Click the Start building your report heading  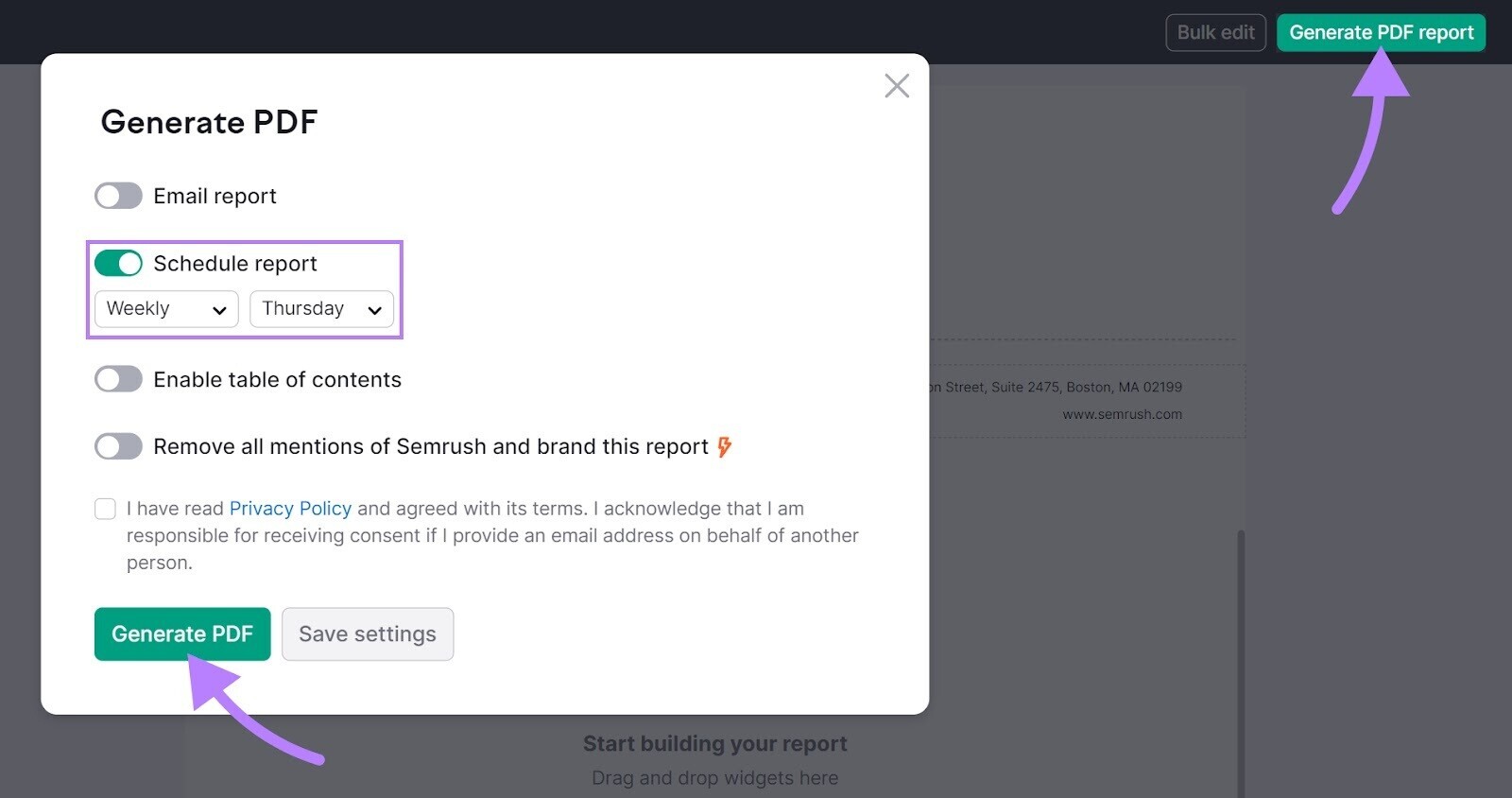[x=714, y=744]
